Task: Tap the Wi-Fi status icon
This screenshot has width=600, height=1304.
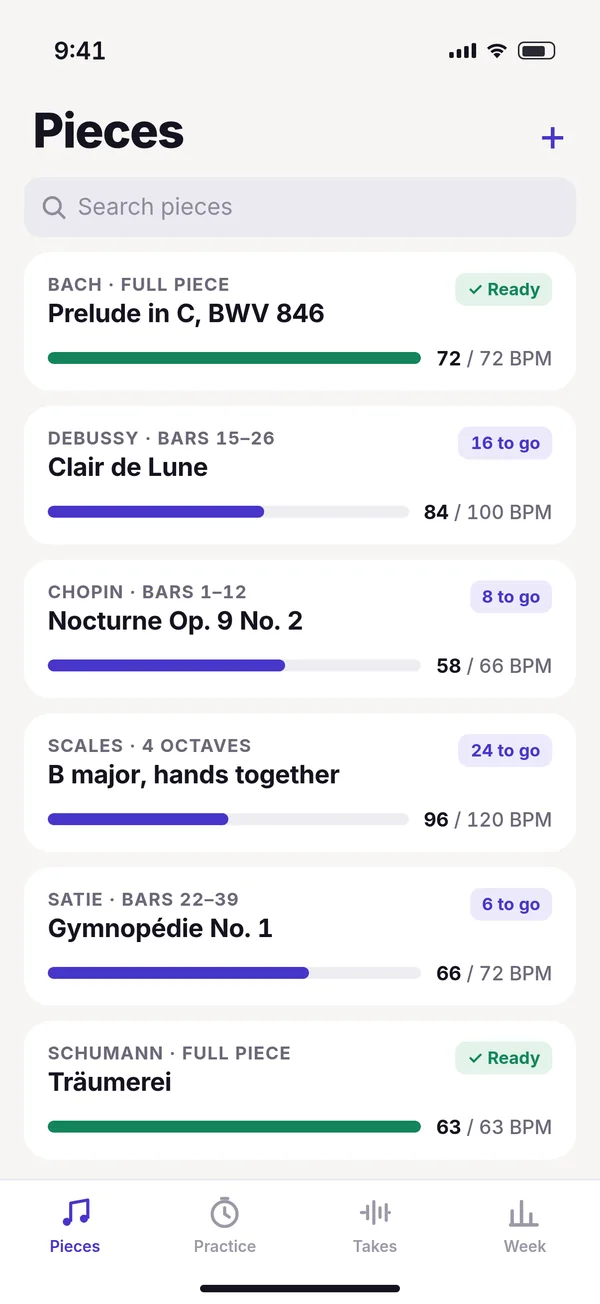Action: click(x=497, y=51)
